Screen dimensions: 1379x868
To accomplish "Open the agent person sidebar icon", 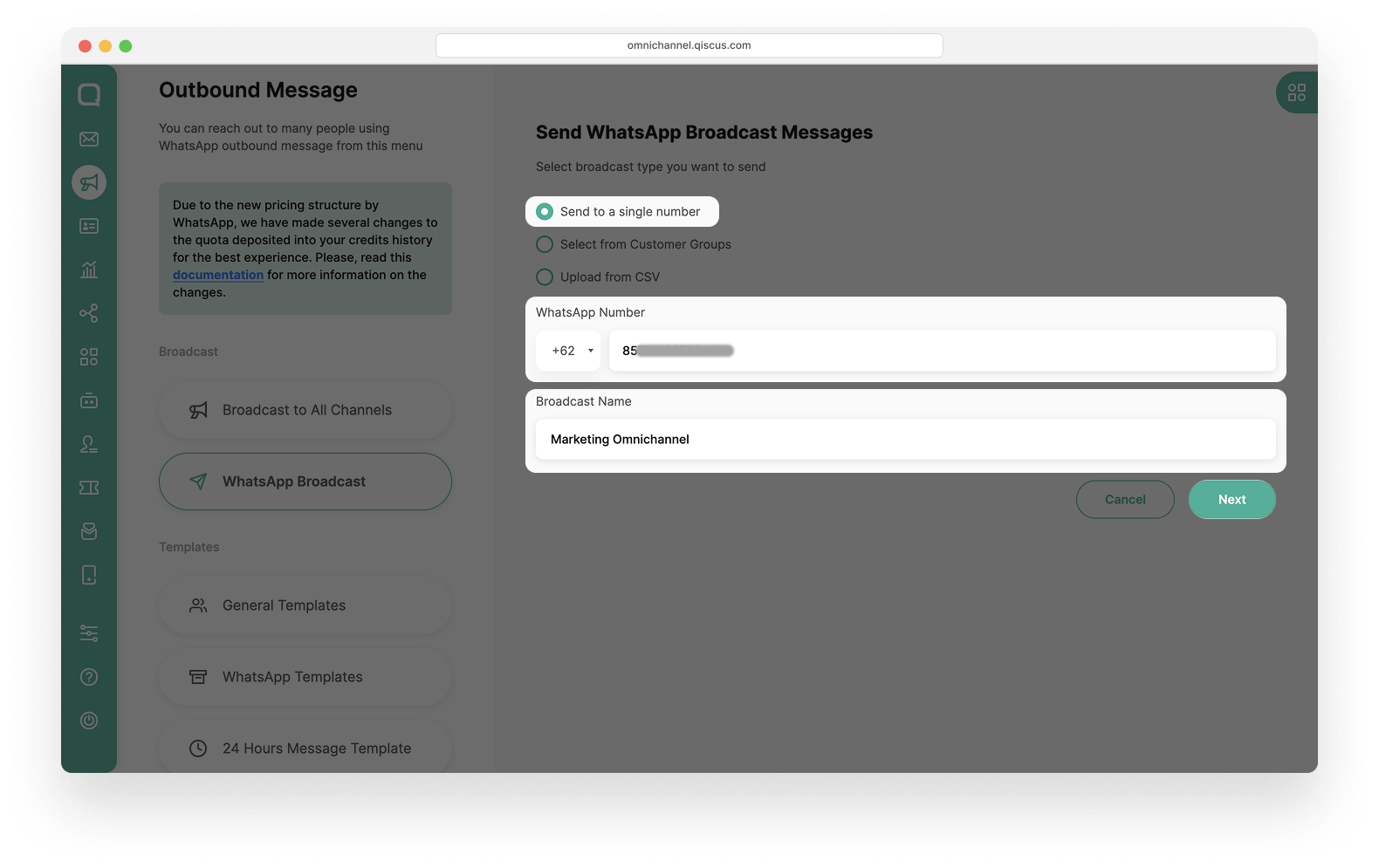I will tap(89, 444).
